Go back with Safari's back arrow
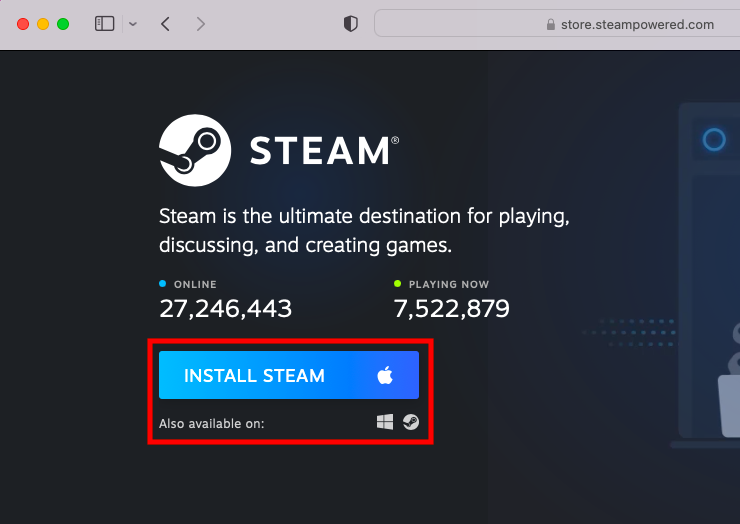Image resolution: width=740 pixels, height=524 pixels. pyautogui.click(x=165, y=24)
